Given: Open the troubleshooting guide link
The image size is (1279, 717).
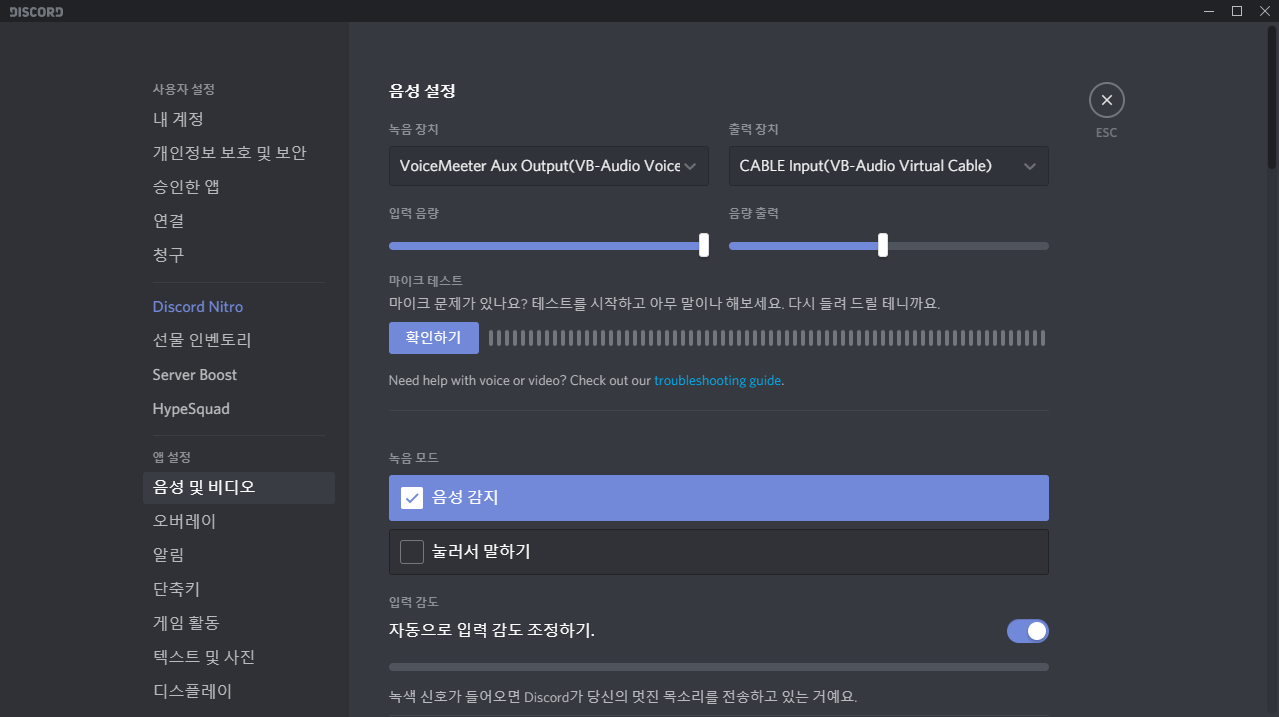Looking at the screenshot, I should (718, 381).
